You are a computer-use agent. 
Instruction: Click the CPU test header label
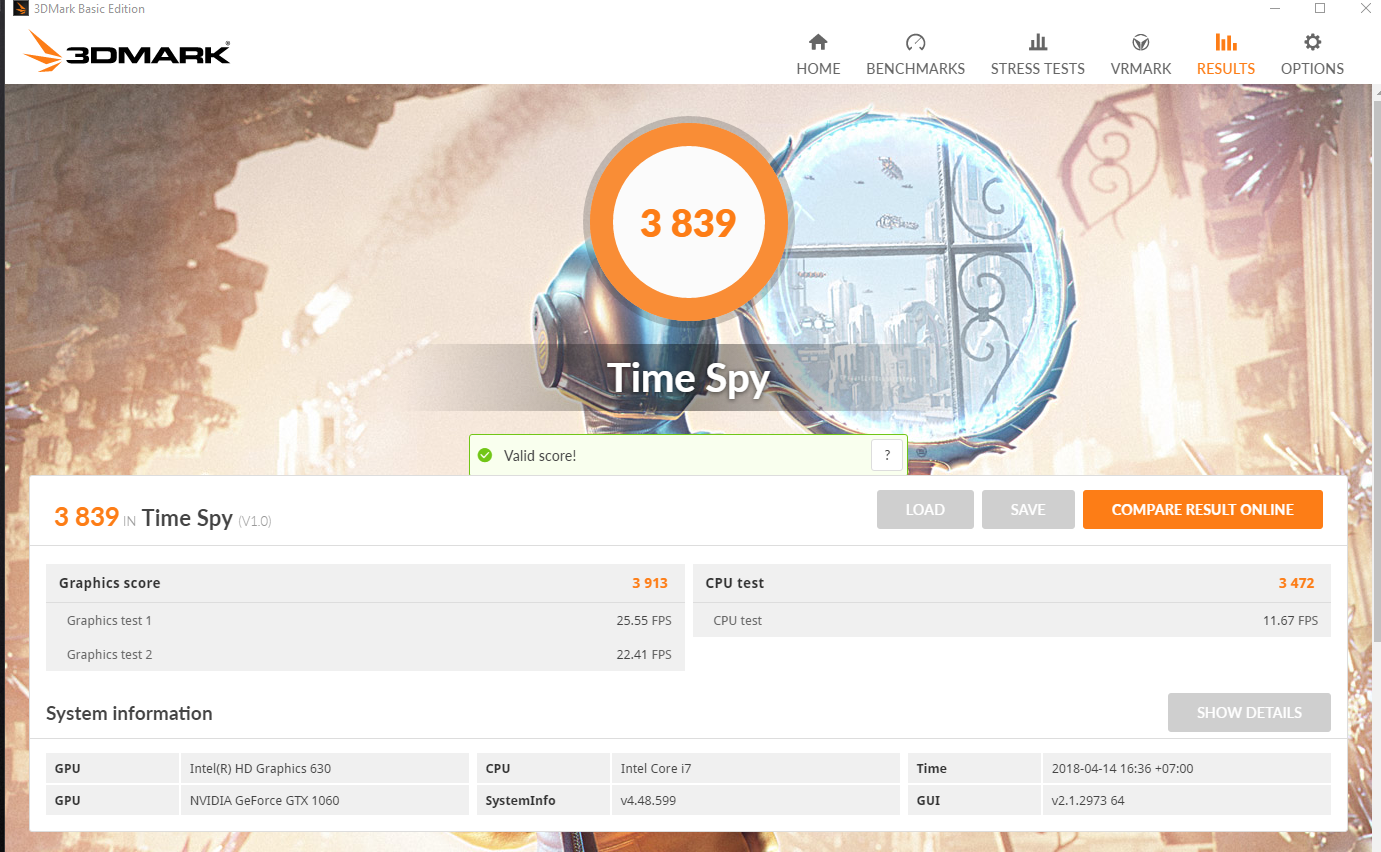[735, 583]
